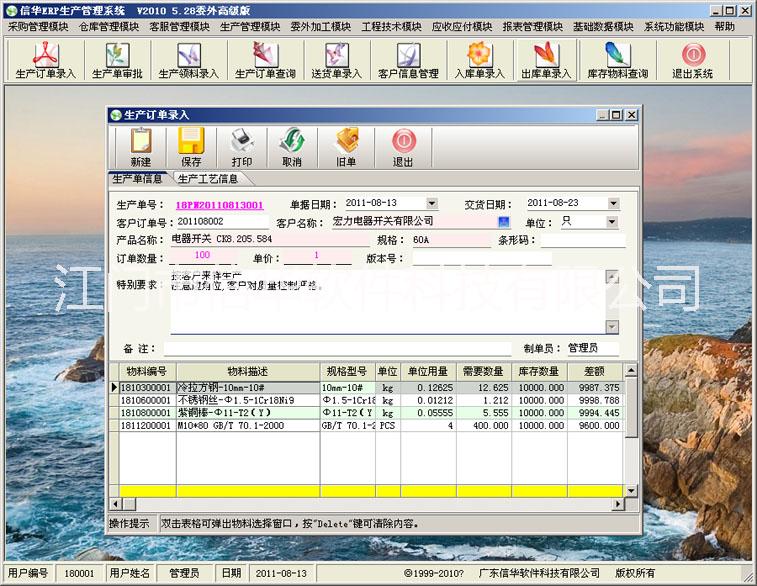Click 库存数量 column header
Screen dimensions: 757x586
(x=539, y=372)
